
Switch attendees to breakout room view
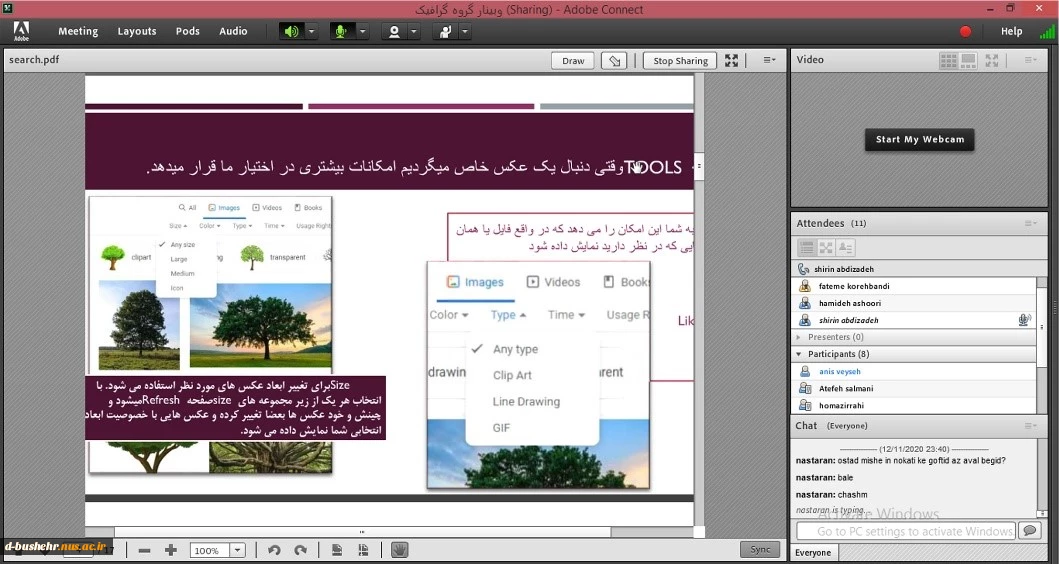826,247
